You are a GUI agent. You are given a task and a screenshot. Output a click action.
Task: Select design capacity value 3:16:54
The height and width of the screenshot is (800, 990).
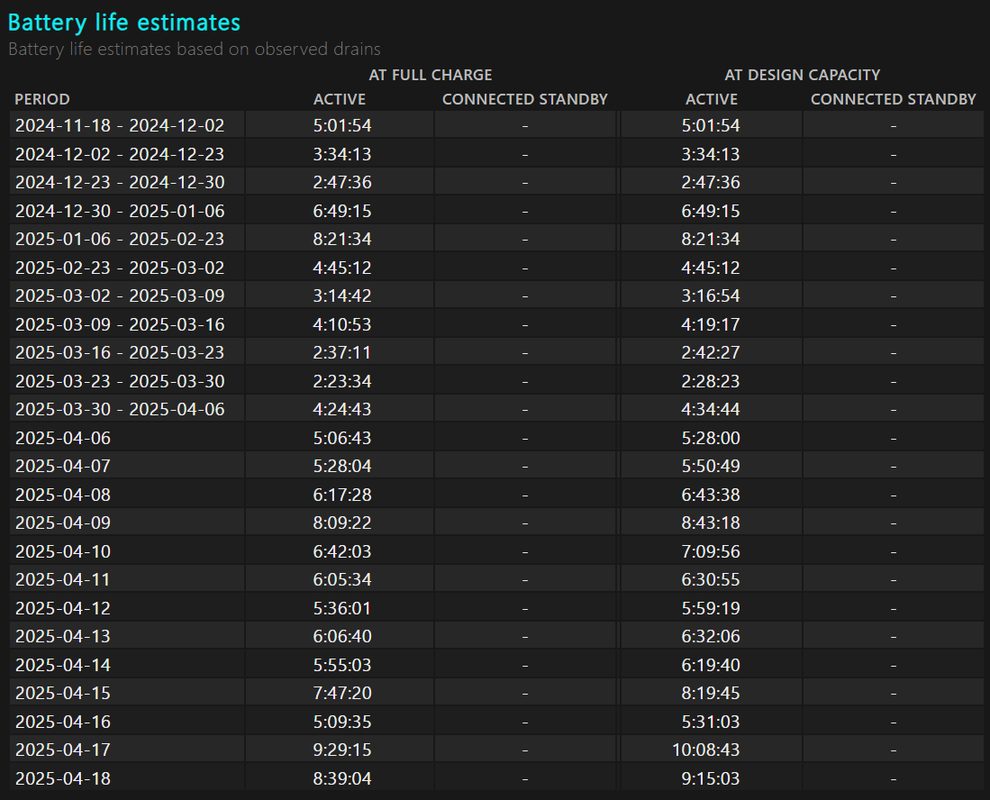[x=710, y=296]
